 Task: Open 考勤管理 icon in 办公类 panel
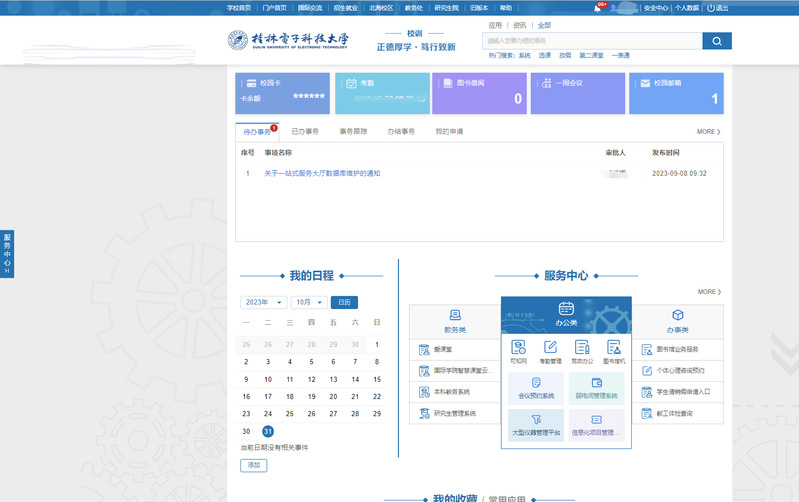pyautogui.click(x=549, y=351)
